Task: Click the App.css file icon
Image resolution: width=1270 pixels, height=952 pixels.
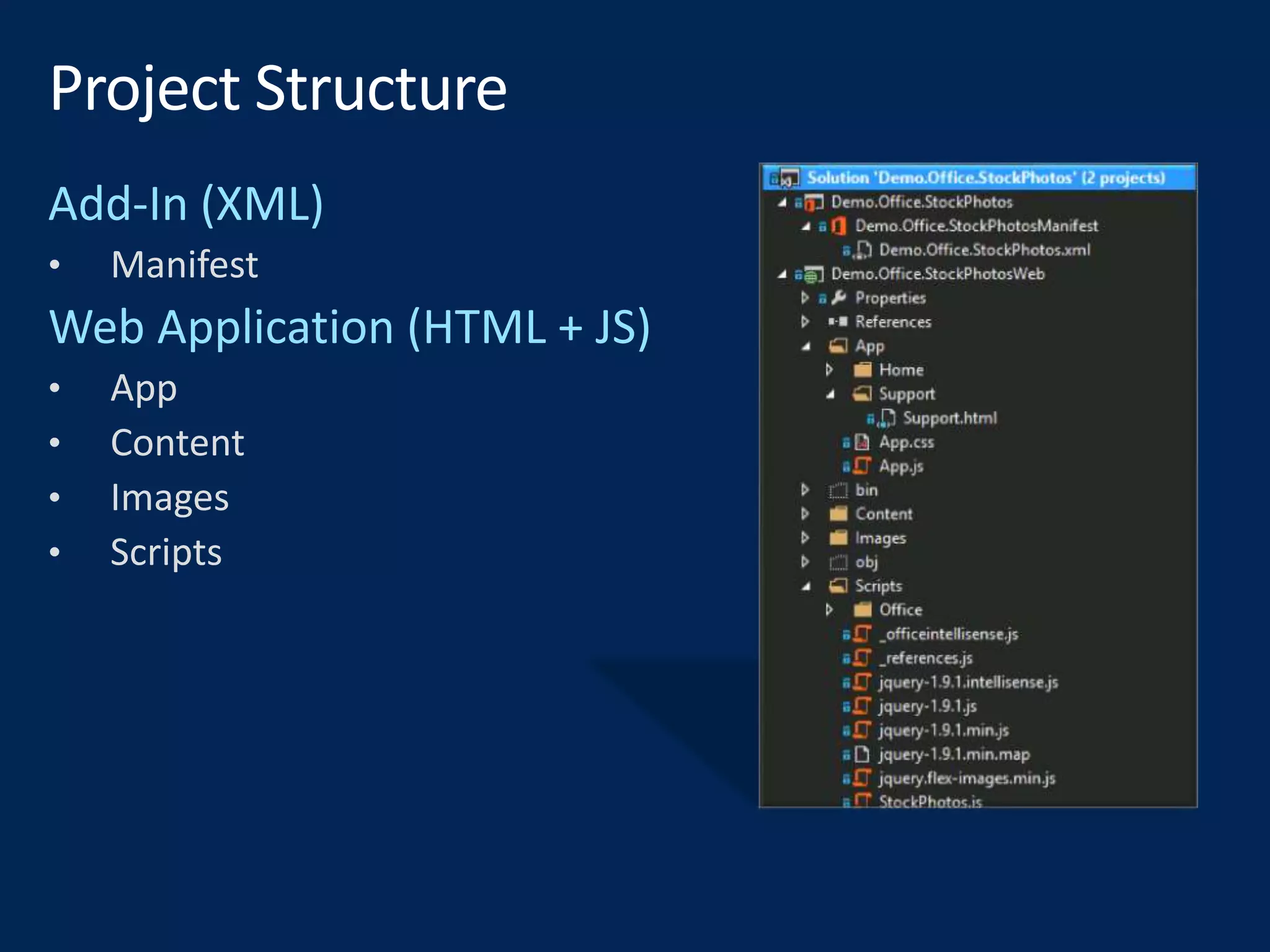Action: click(x=862, y=442)
